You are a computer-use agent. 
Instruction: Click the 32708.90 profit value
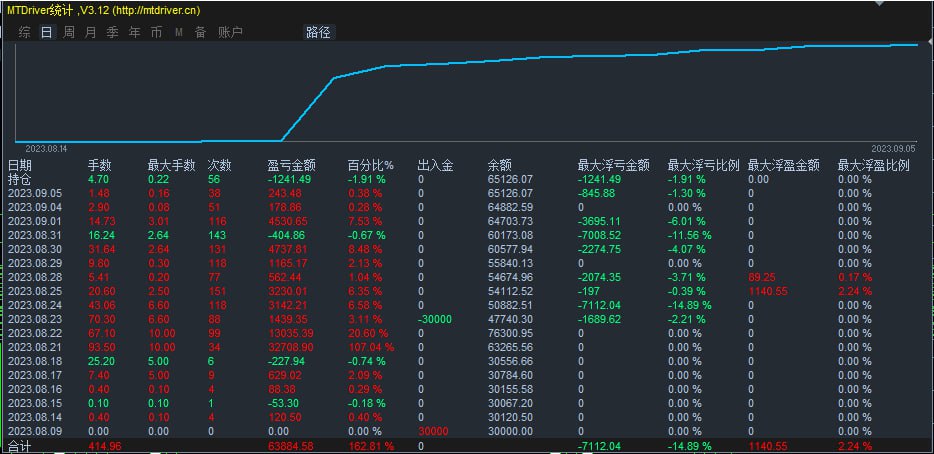(291, 347)
